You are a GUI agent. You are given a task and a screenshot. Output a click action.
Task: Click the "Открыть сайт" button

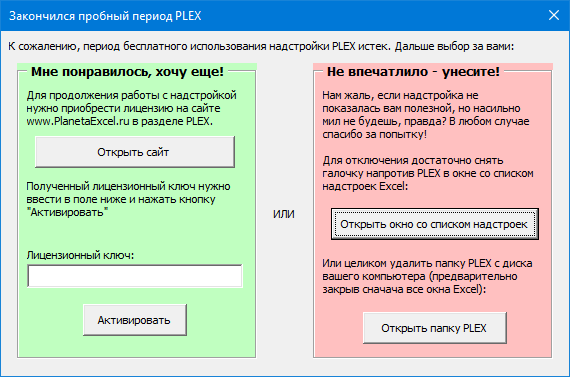pos(135,152)
